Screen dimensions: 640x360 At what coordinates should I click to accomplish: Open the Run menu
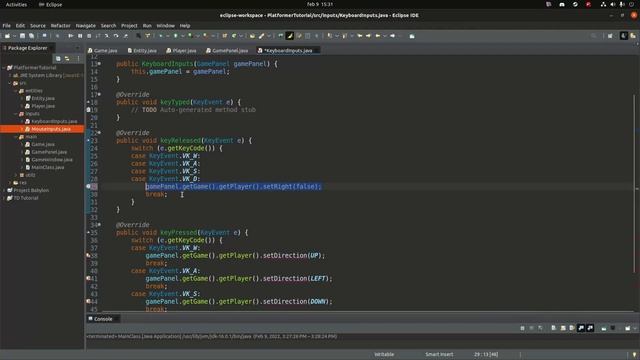[x=147, y=25]
